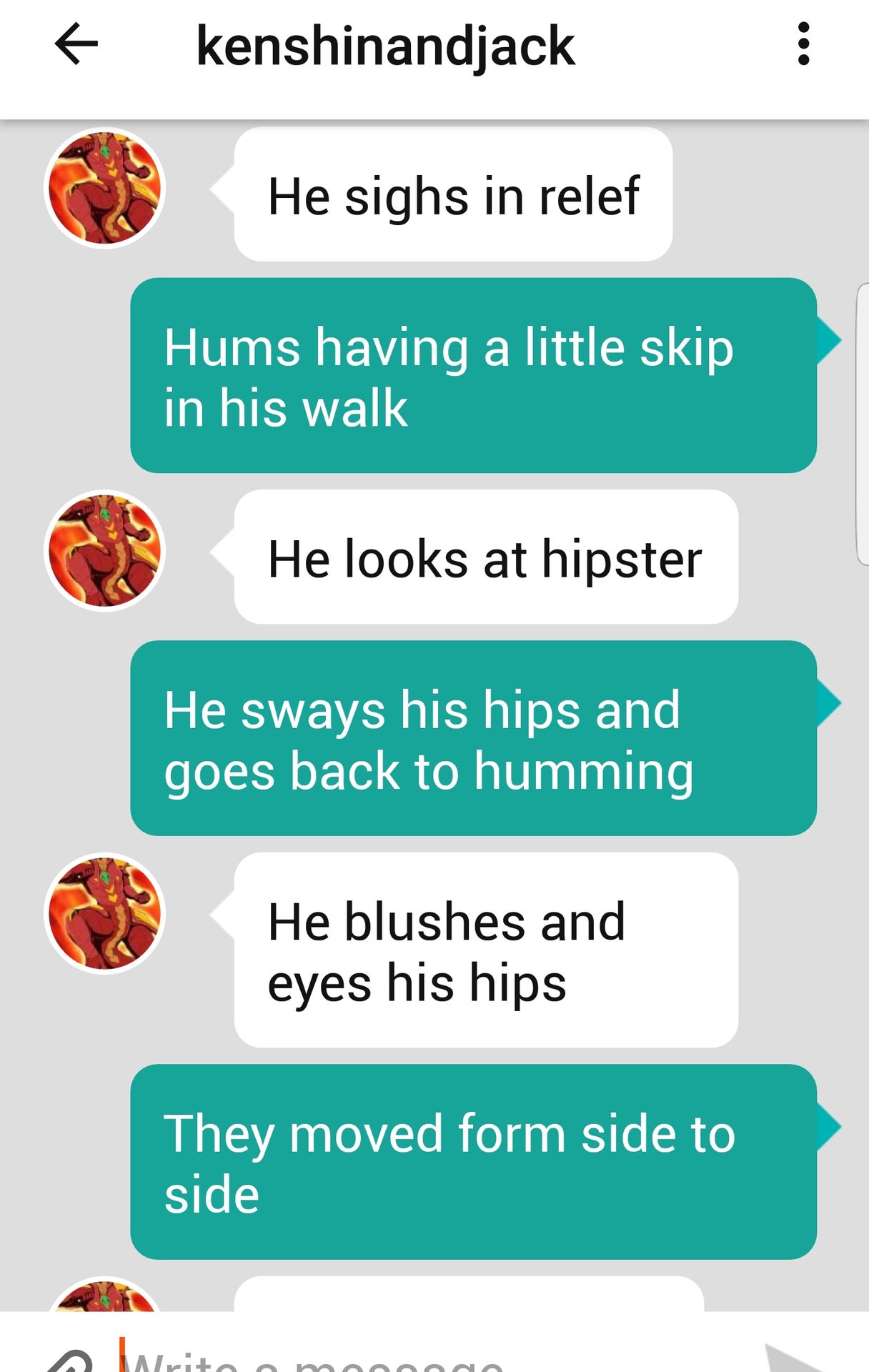Open avatar beside "He looks at hipster"
The height and width of the screenshot is (1372, 869).
[104, 551]
